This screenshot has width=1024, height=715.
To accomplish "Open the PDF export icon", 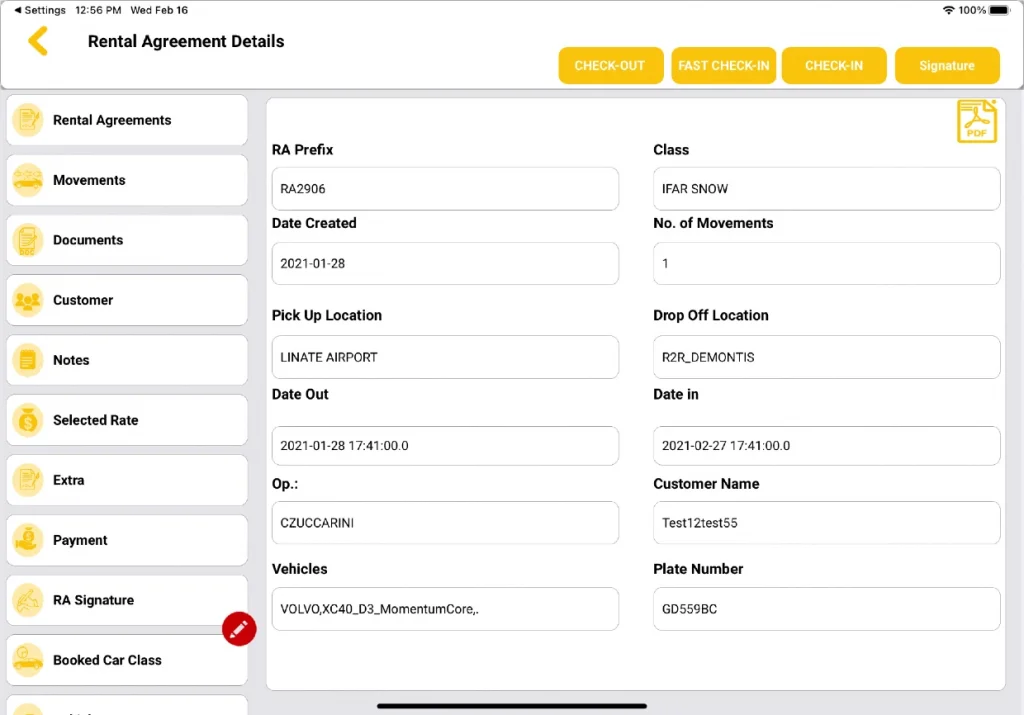I will pos(976,120).
